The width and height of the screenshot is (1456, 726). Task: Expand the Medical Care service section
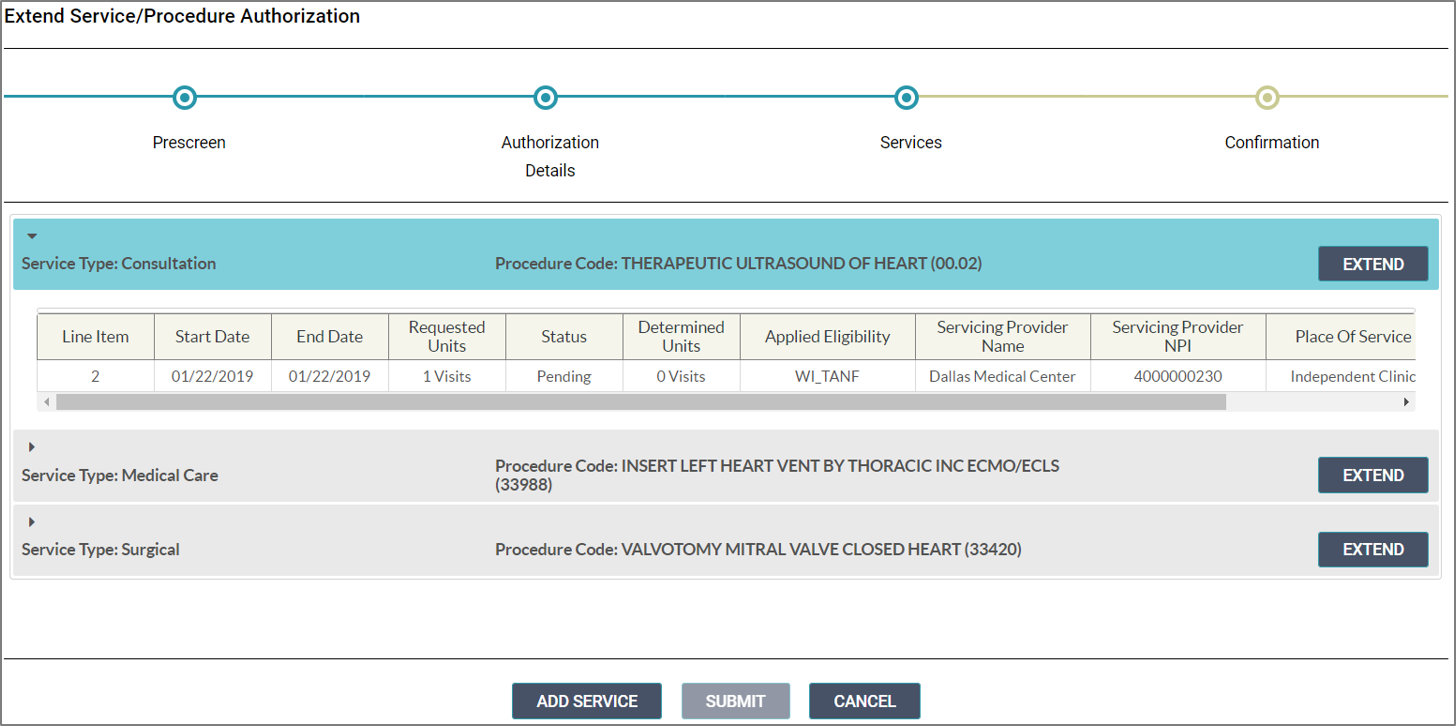click(x=32, y=447)
